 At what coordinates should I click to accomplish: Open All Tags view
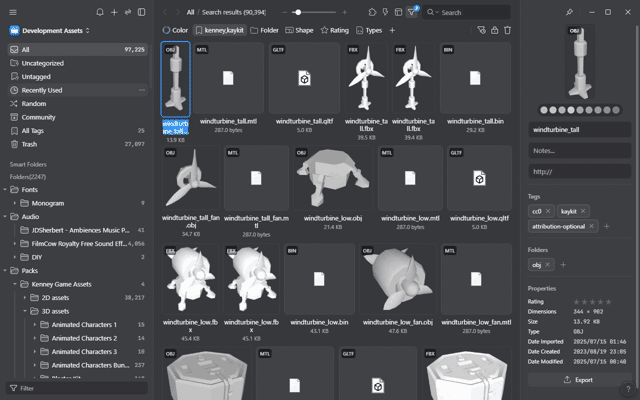click(78, 131)
